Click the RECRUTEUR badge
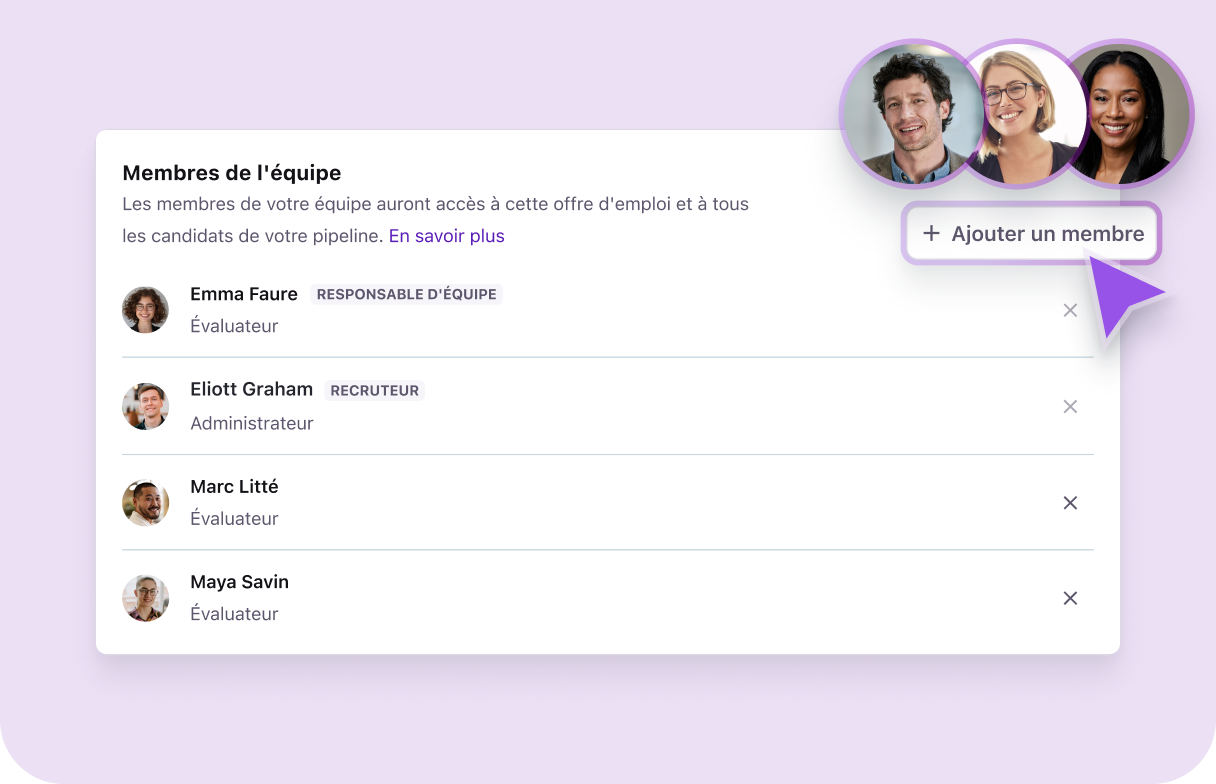Screen dimensions: 1216x784 coord(374,391)
